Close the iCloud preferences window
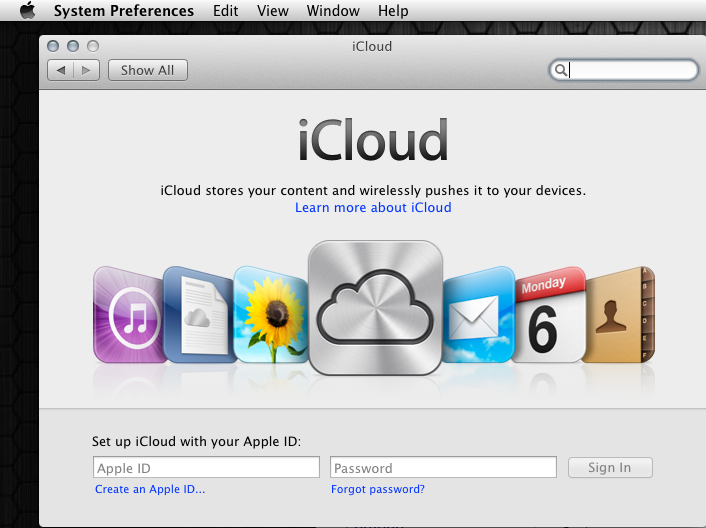 tap(53, 46)
